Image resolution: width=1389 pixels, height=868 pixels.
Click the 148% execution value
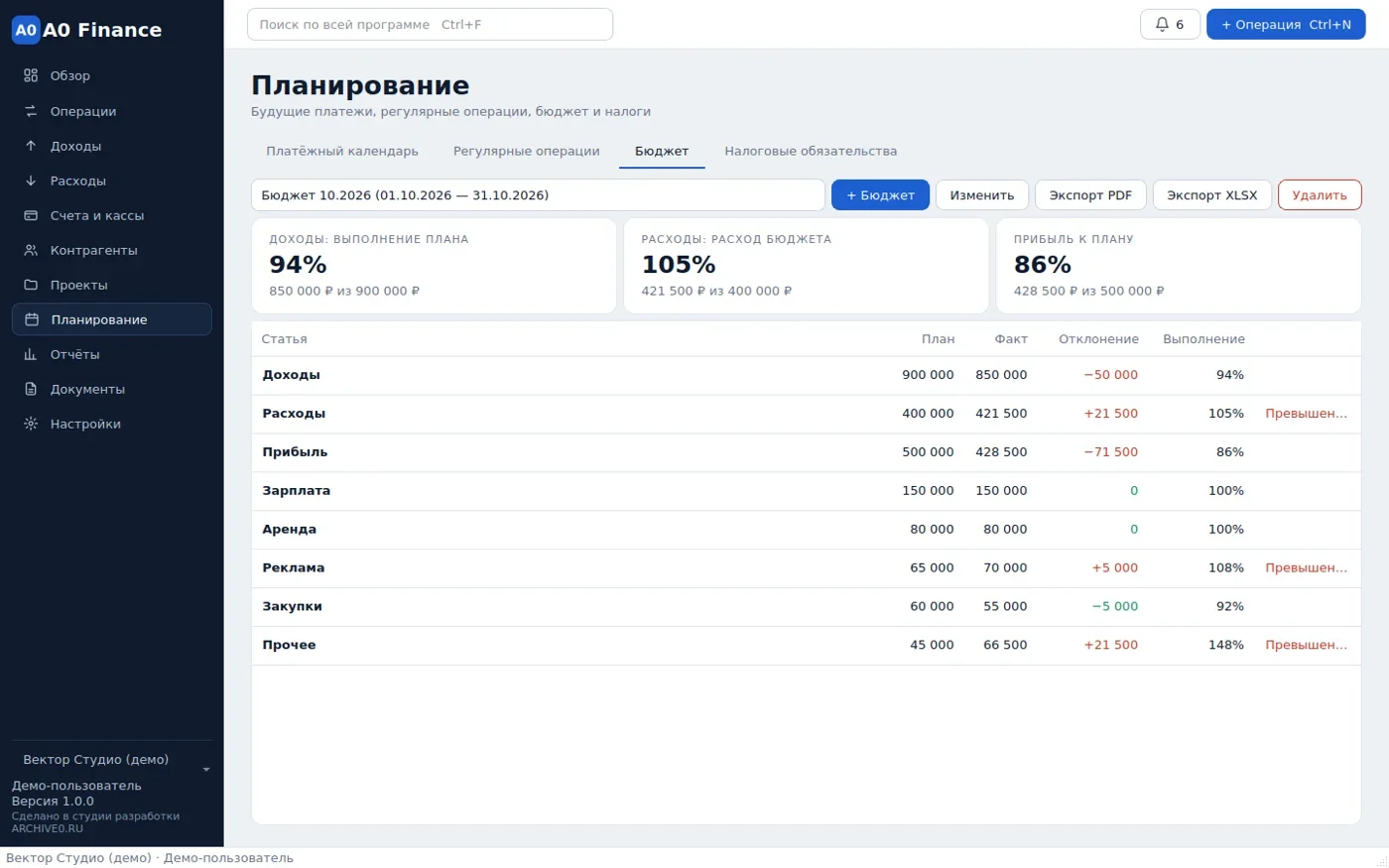pyautogui.click(x=1226, y=646)
